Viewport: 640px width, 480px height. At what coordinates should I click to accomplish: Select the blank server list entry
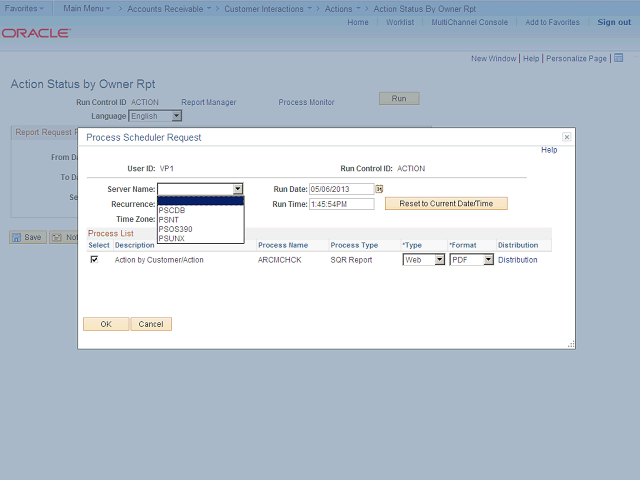[x=200, y=201]
